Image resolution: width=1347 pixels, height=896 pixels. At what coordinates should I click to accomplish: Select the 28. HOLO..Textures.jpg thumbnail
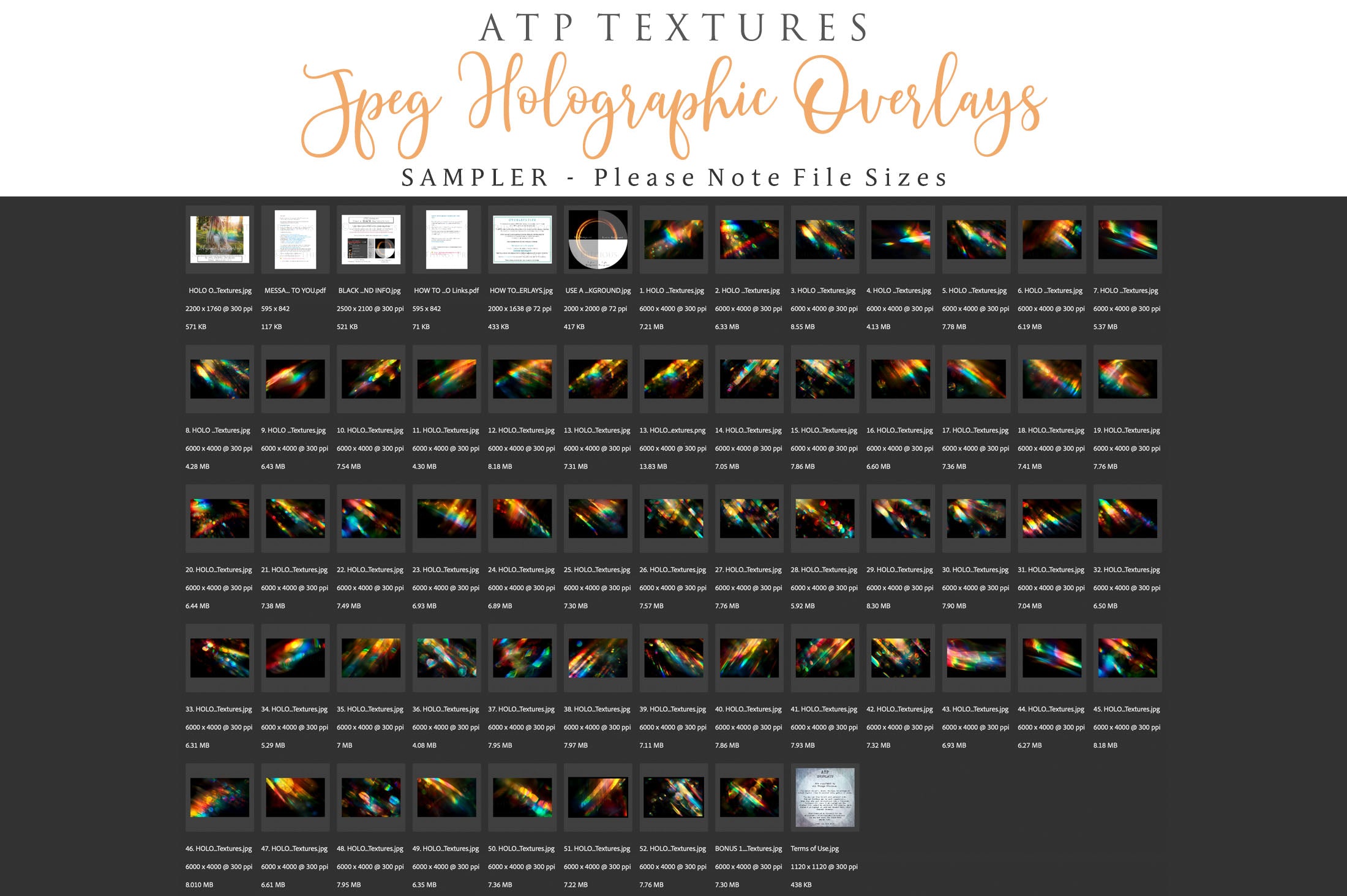[x=825, y=518]
